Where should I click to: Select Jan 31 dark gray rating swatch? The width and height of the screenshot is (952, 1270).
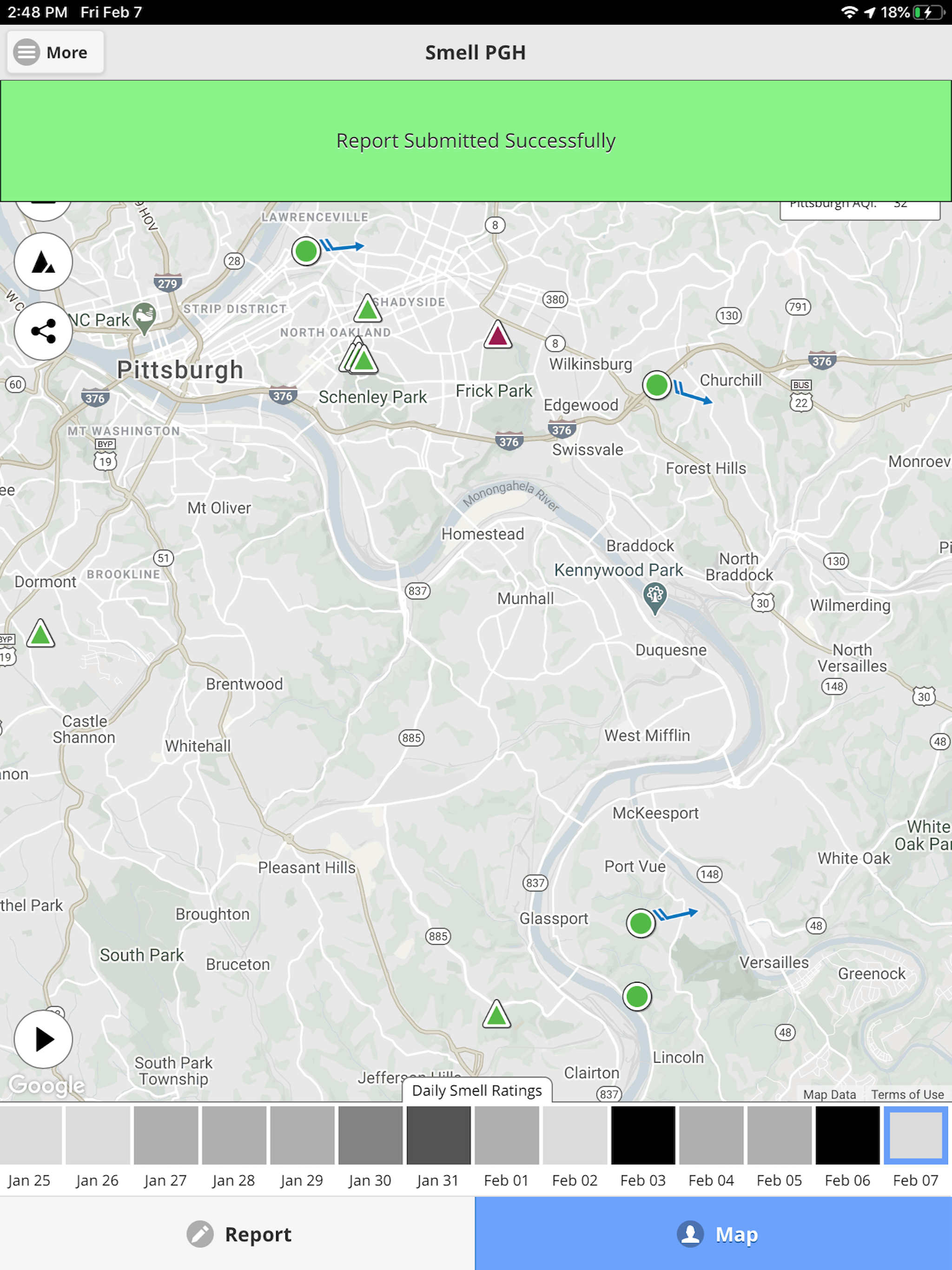pyautogui.click(x=439, y=1135)
